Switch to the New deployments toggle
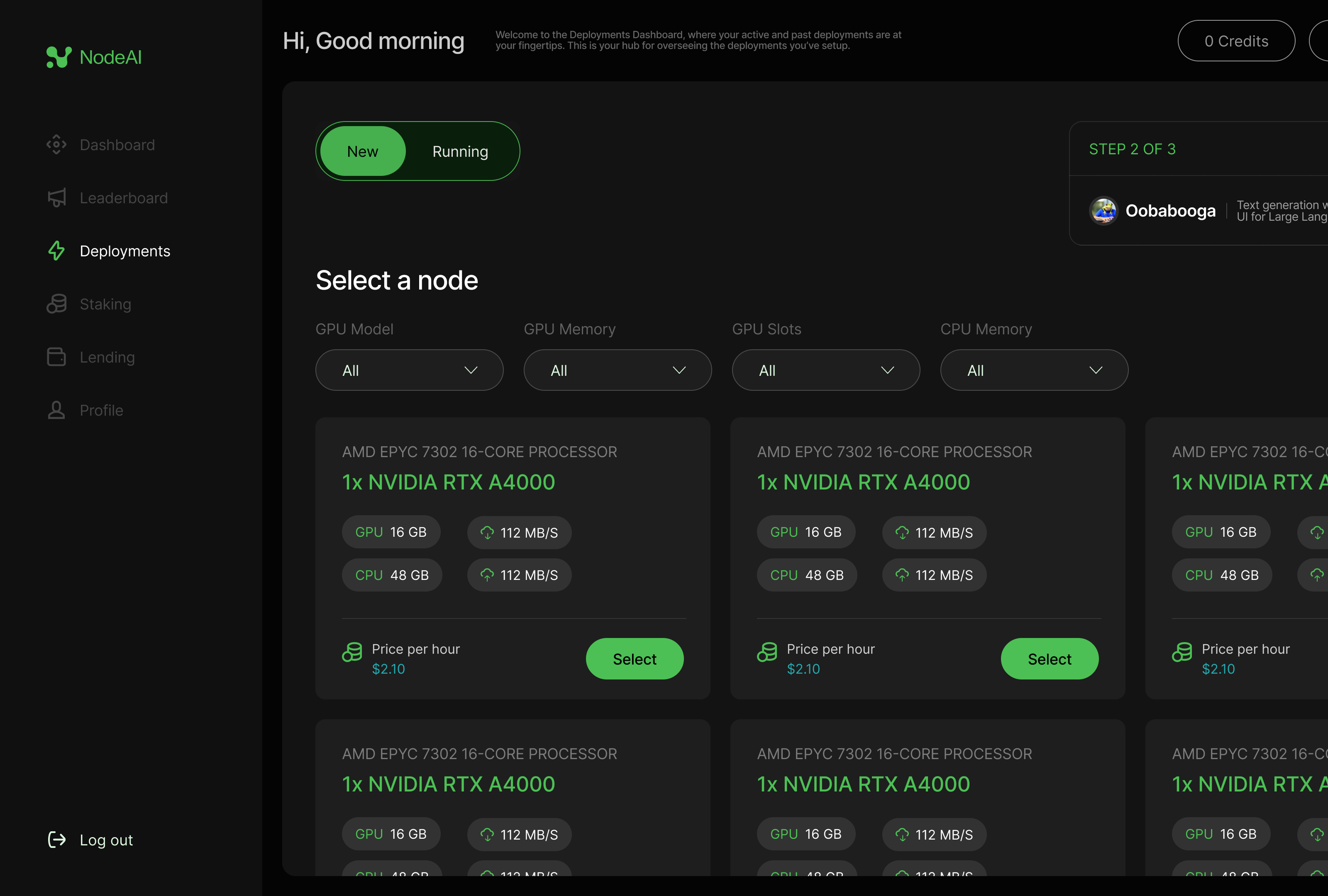The width and height of the screenshot is (1328, 896). coord(362,151)
